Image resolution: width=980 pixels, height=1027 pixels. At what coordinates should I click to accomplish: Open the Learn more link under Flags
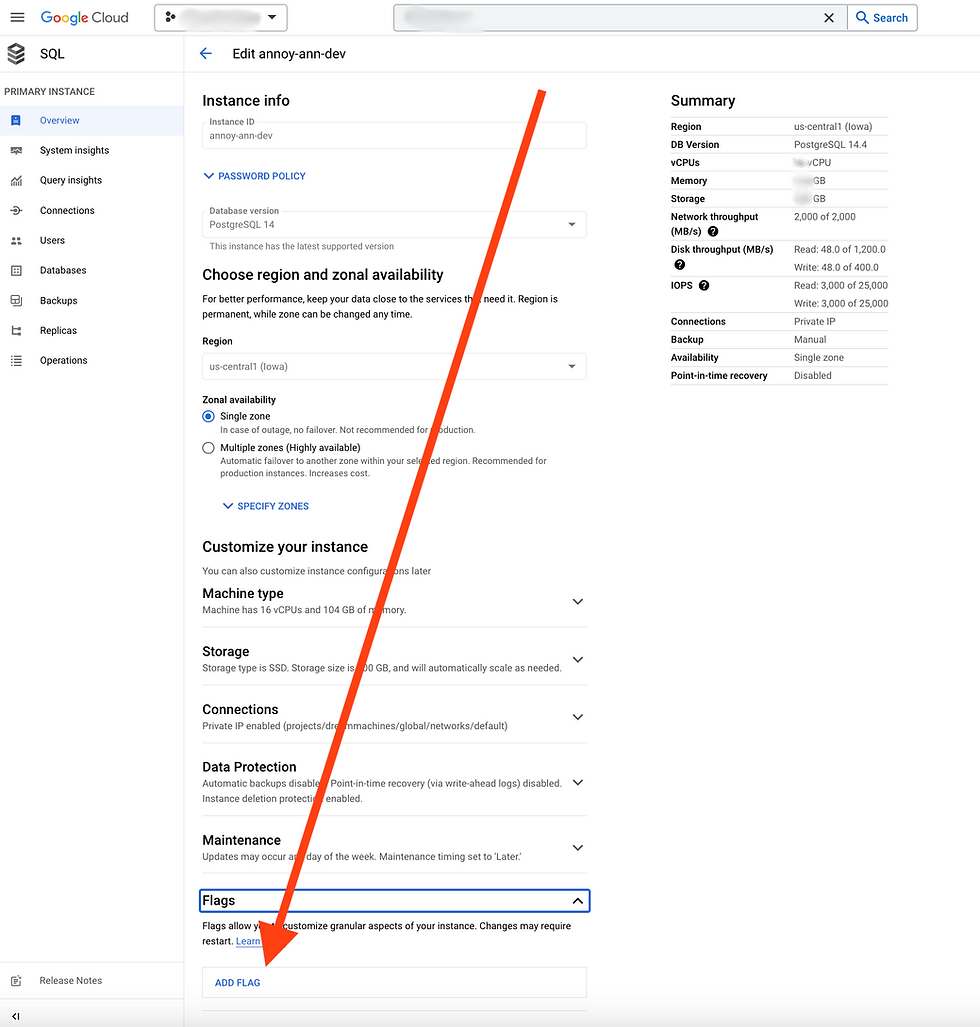pyautogui.click(x=248, y=941)
